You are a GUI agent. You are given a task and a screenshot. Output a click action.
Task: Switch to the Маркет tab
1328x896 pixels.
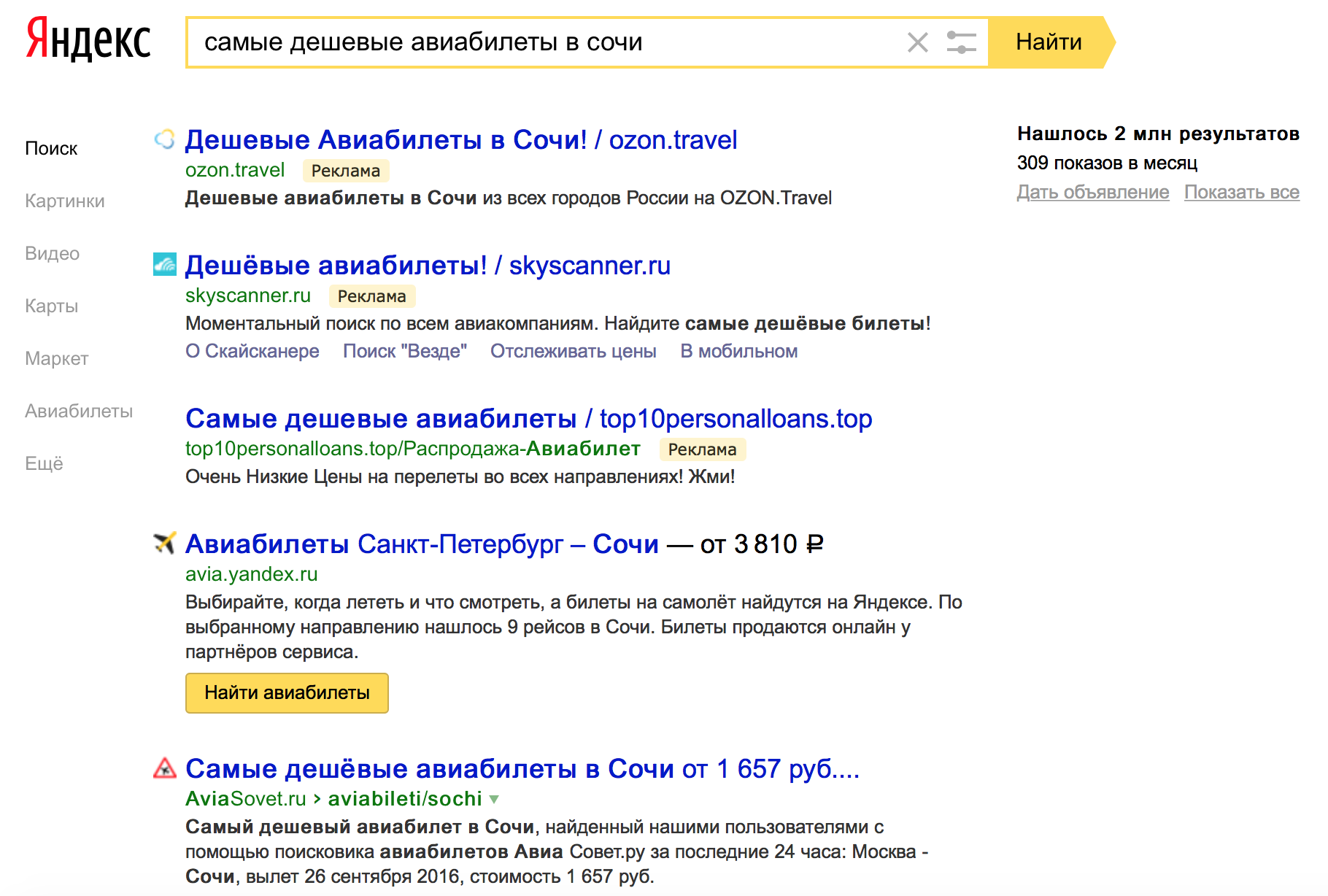point(57,359)
